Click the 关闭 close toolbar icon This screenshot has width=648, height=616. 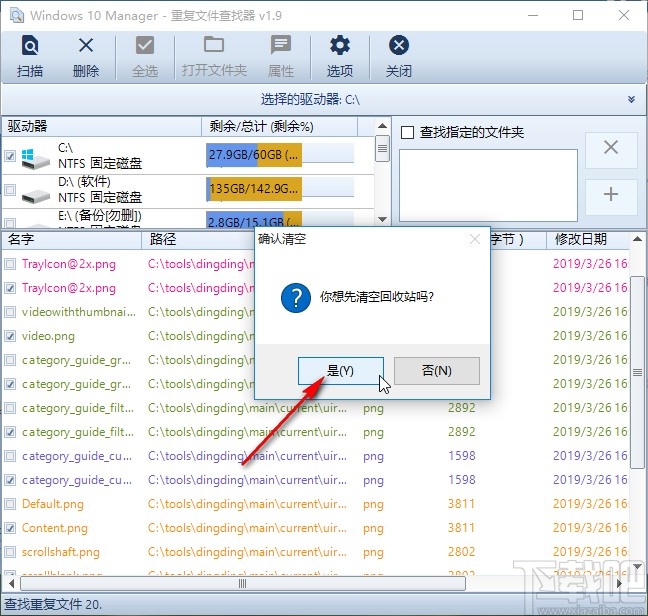[x=399, y=45]
